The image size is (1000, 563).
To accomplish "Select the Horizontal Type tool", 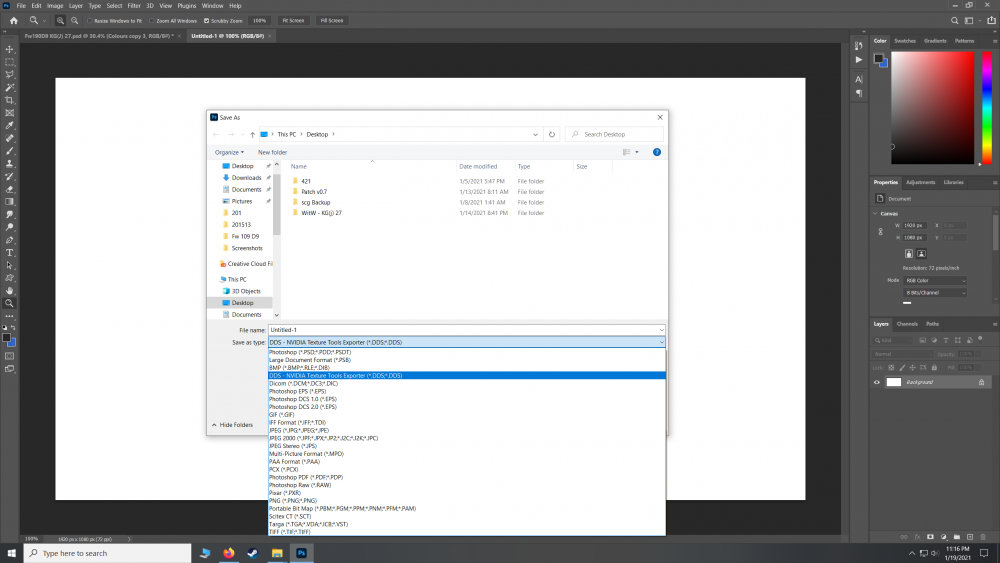I will tap(10, 253).
